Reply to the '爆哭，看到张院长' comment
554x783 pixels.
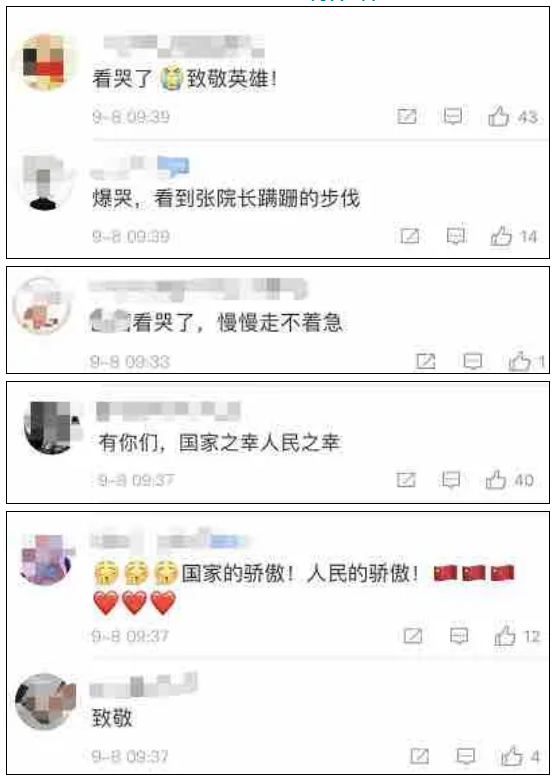[x=456, y=236]
